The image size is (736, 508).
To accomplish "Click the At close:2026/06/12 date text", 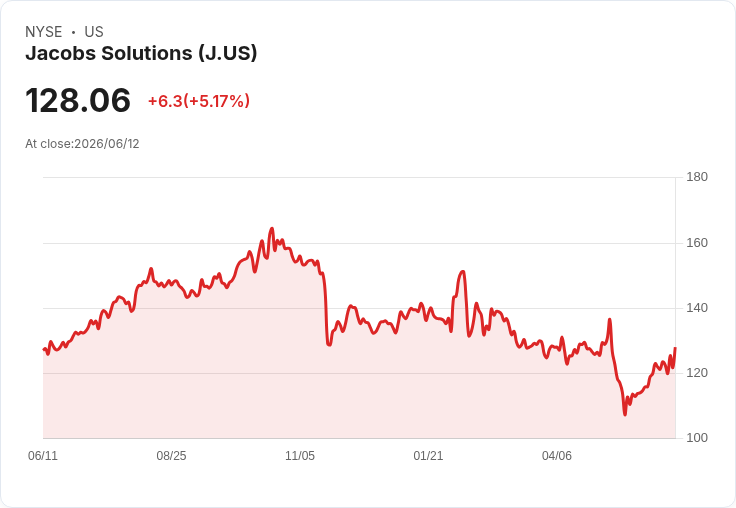I will 82,144.
